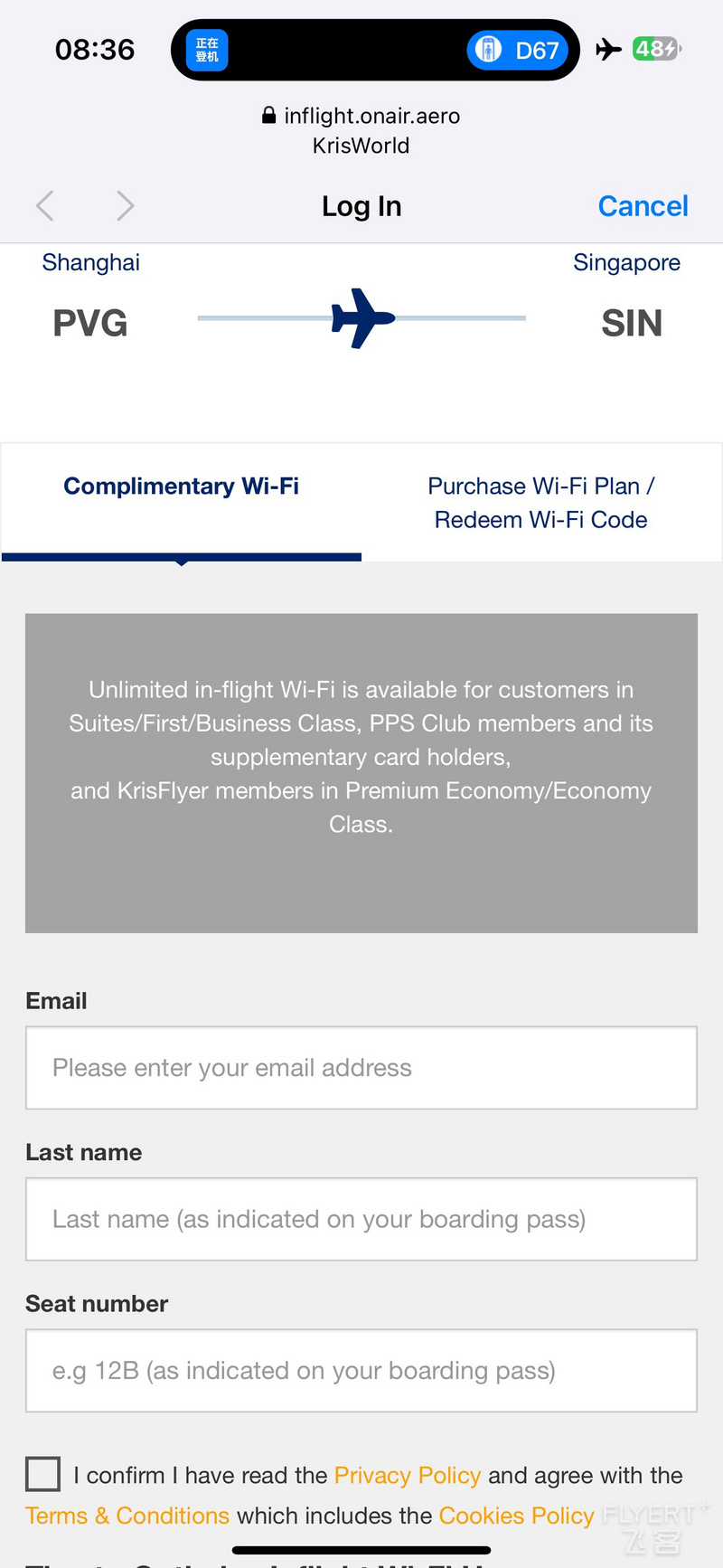Open the Cookies Policy link
The height and width of the screenshot is (1568, 723).
[517, 1516]
